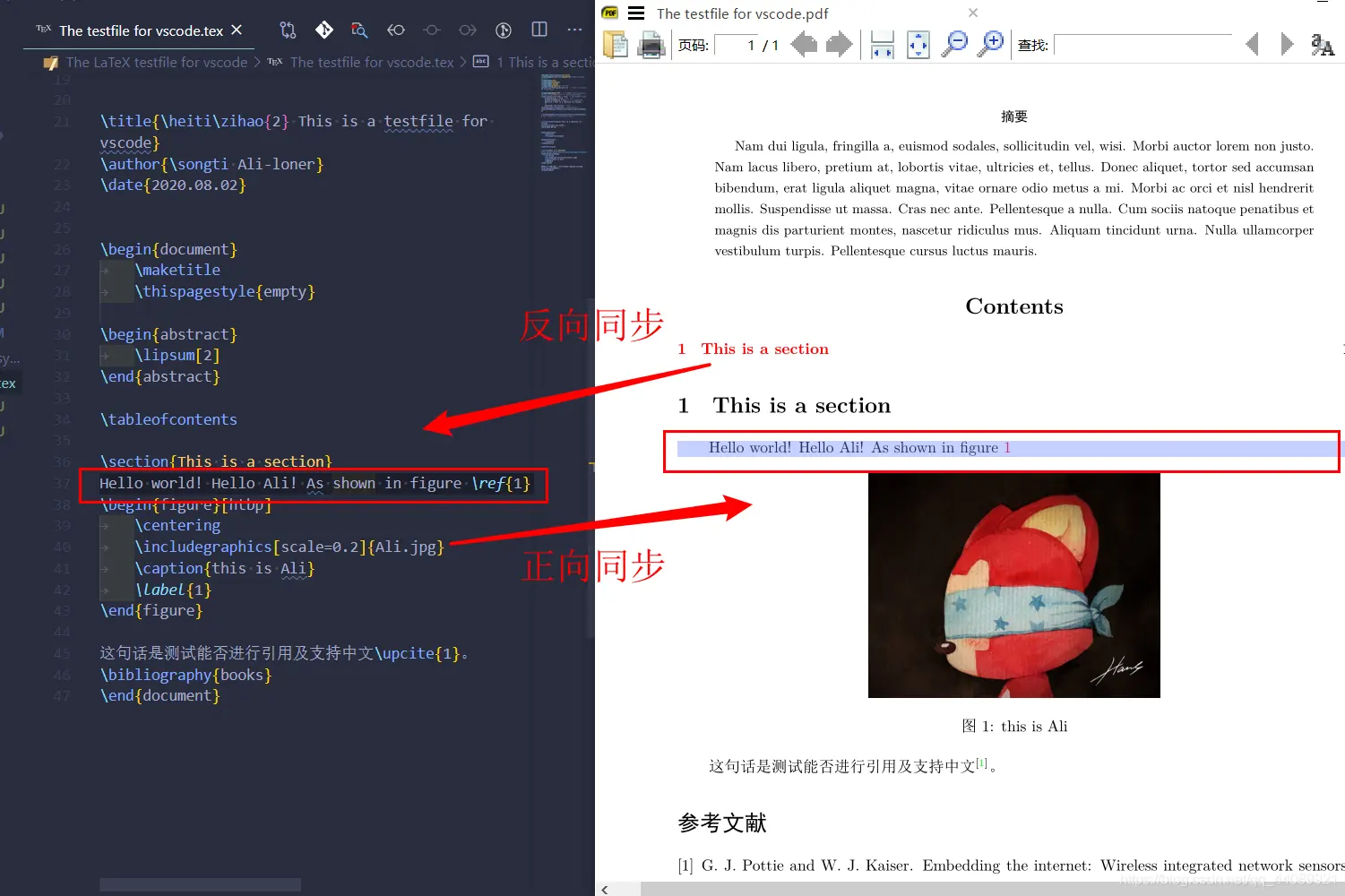Split the VS Code editor right
The image size is (1345, 896).
539,30
